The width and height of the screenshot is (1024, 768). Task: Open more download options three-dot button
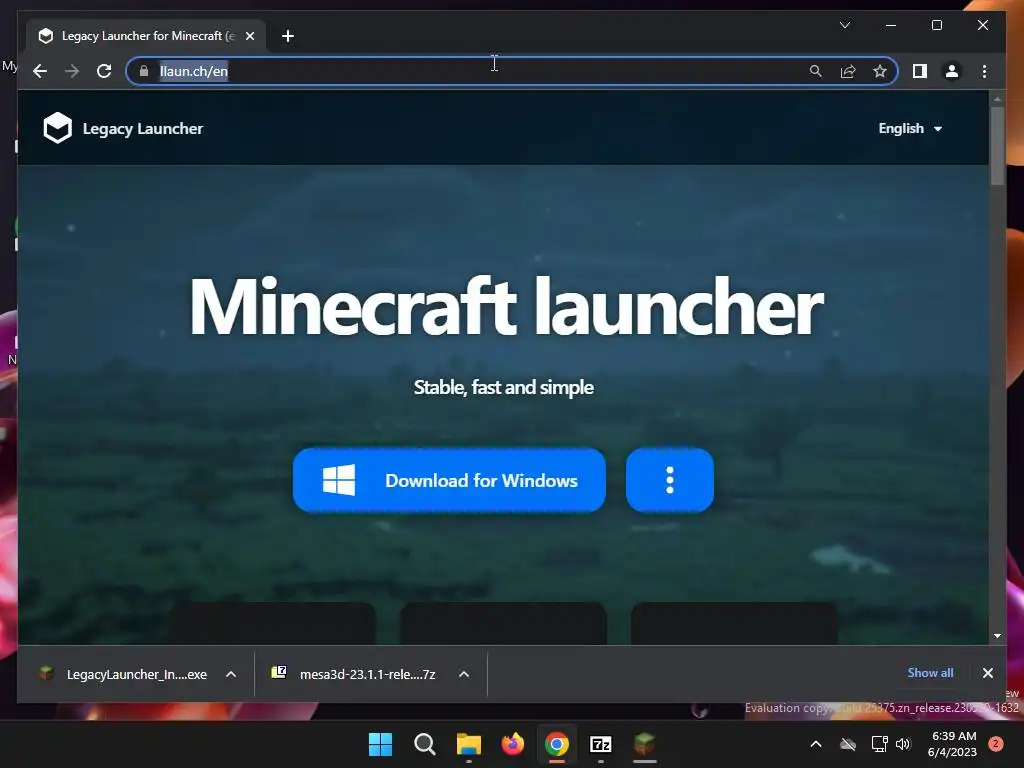(x=669, y=480)
